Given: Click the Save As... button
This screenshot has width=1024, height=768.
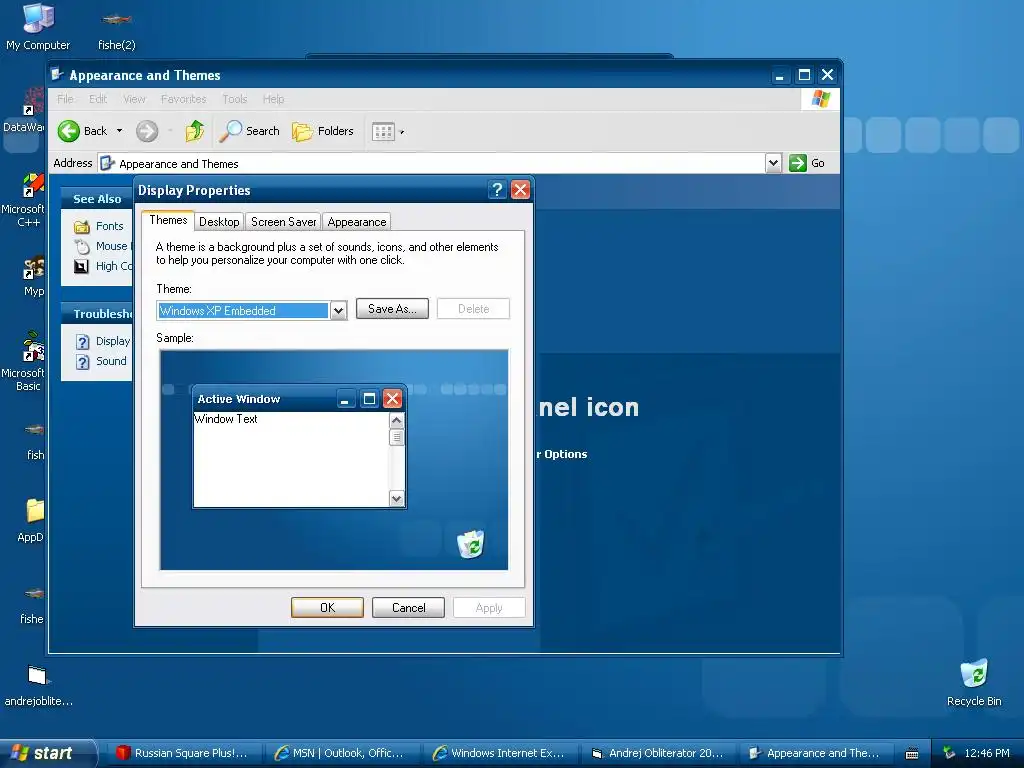Looking at the screenshot, I should point(392,309).
